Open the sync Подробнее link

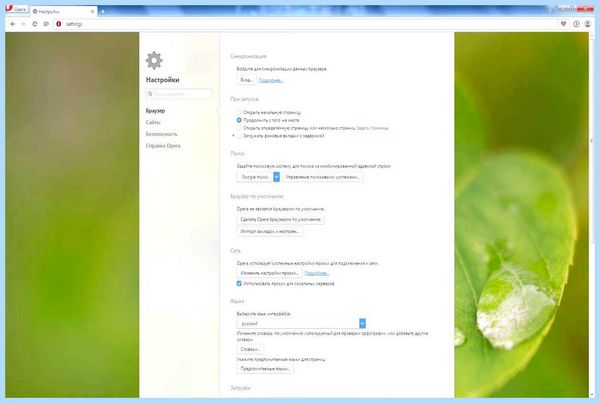(271, 80)
